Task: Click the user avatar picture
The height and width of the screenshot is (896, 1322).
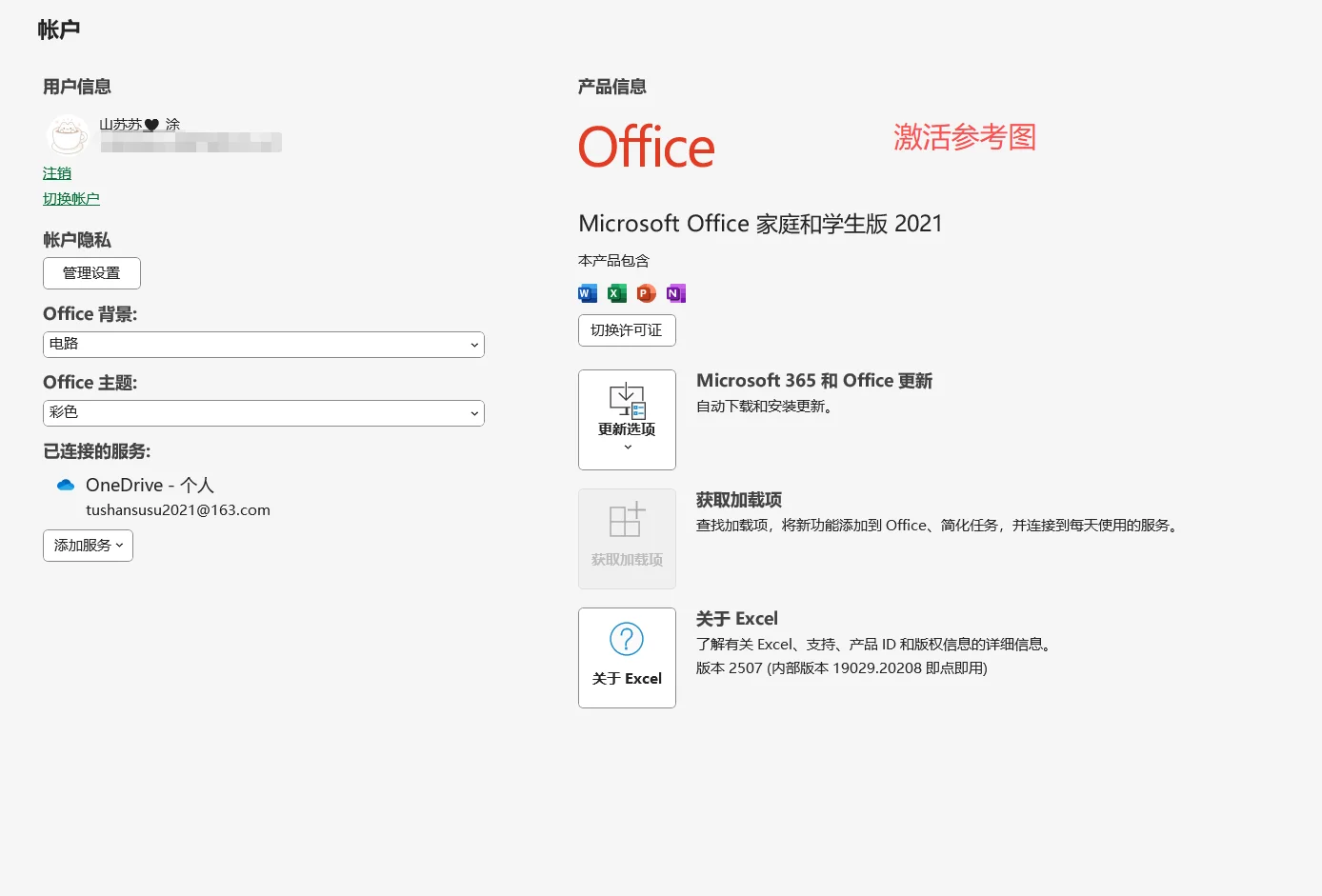Action: coord(67,134)
